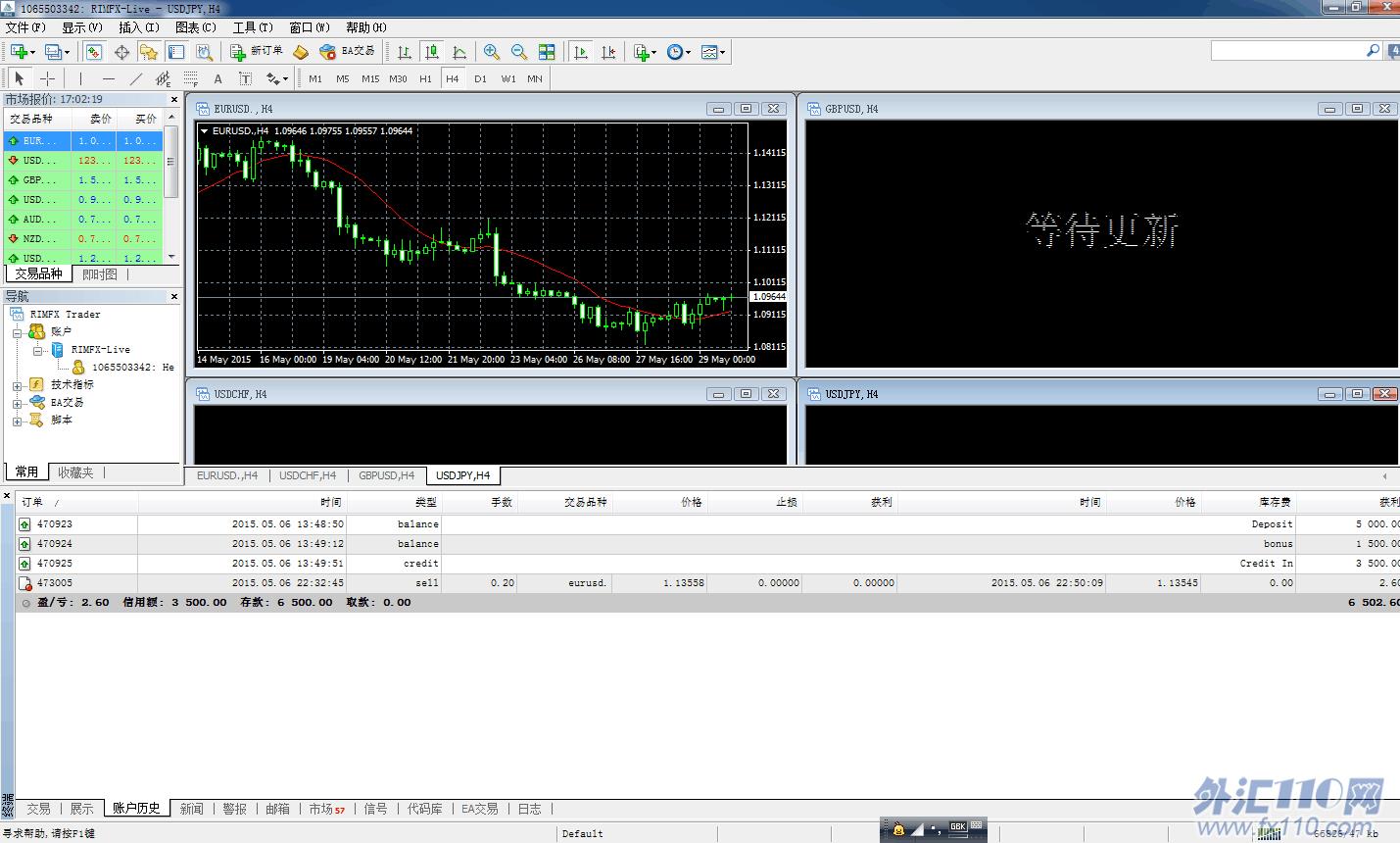Select the crosshair tool

tap(47, 78)
